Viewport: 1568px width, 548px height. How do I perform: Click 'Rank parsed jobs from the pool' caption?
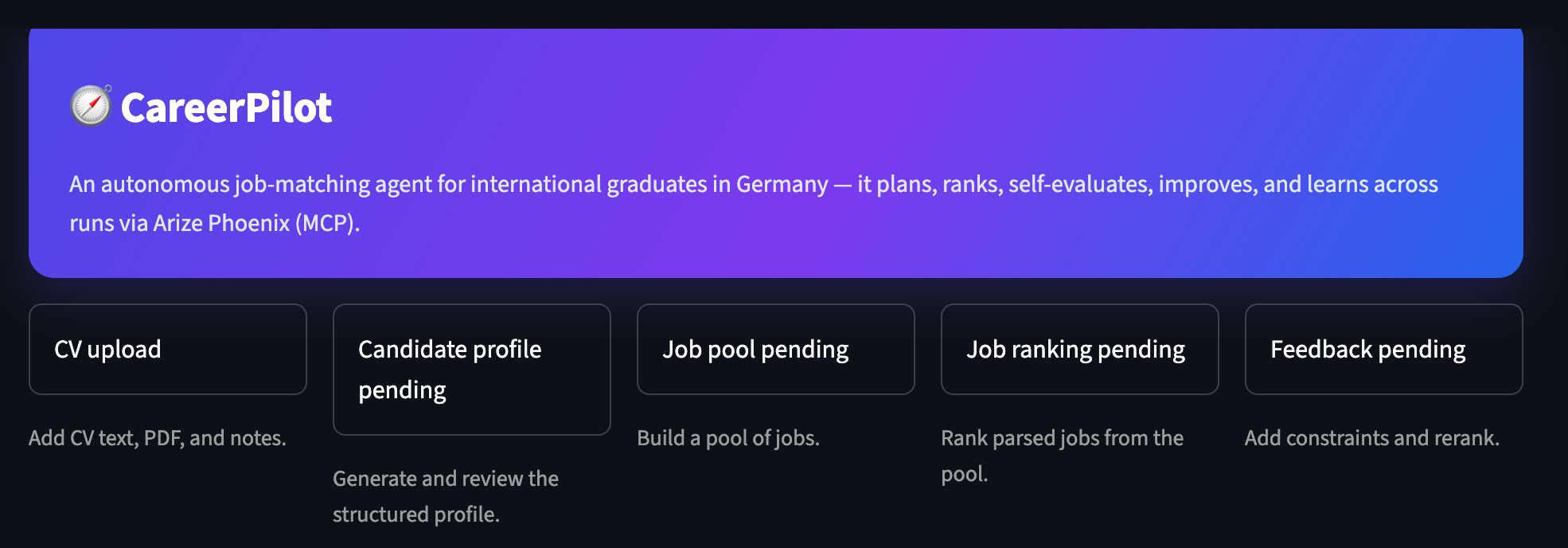1062,456
